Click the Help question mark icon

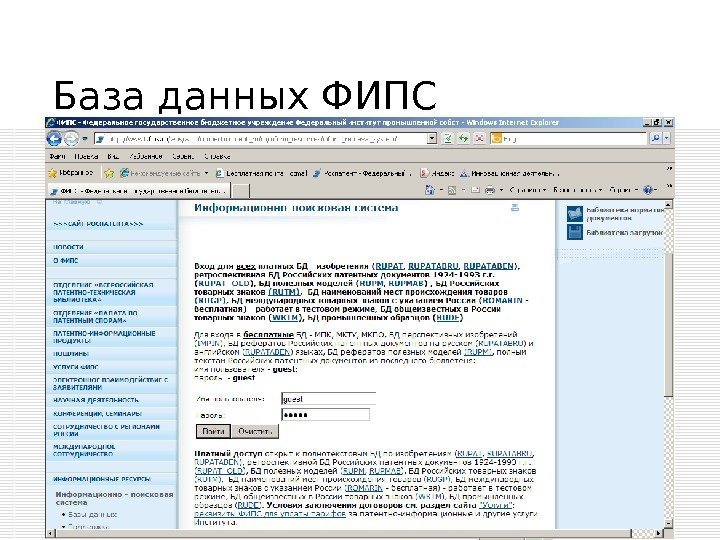point(648,190)
